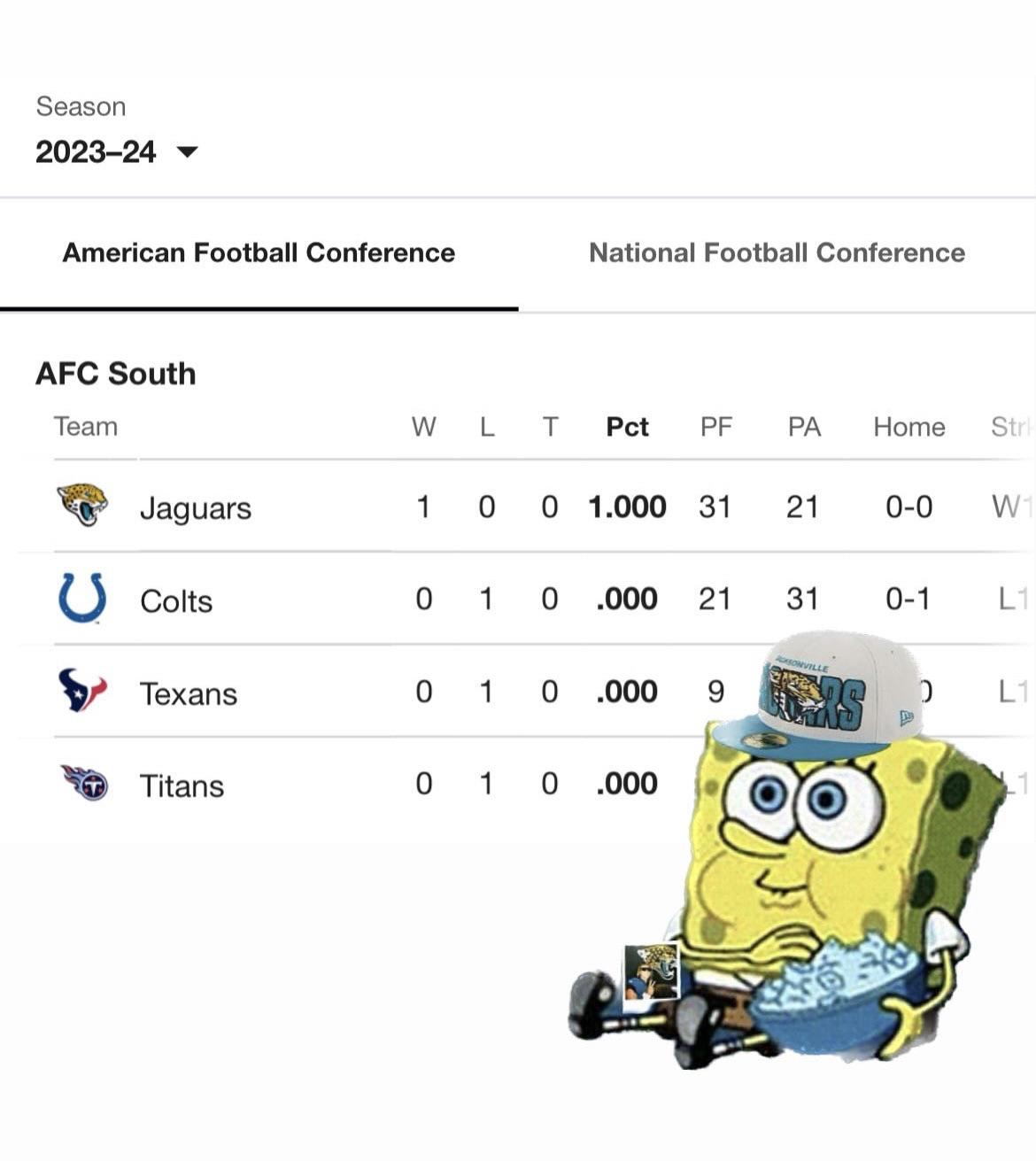Sort table by PA column header
This screenshot has width=1036, height=1161.
pos(804,427)
